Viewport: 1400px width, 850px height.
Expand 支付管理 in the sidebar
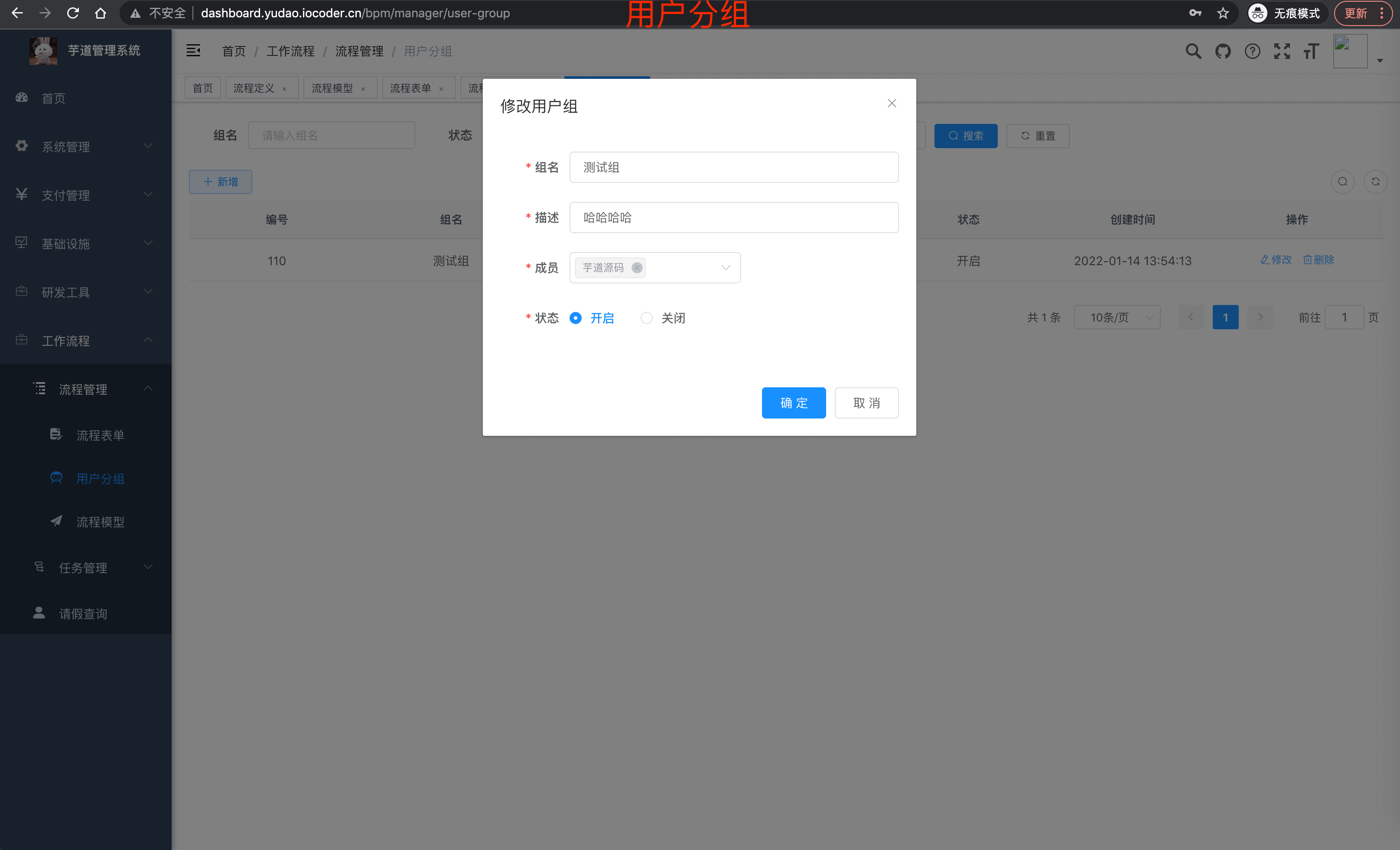(86, 195)
